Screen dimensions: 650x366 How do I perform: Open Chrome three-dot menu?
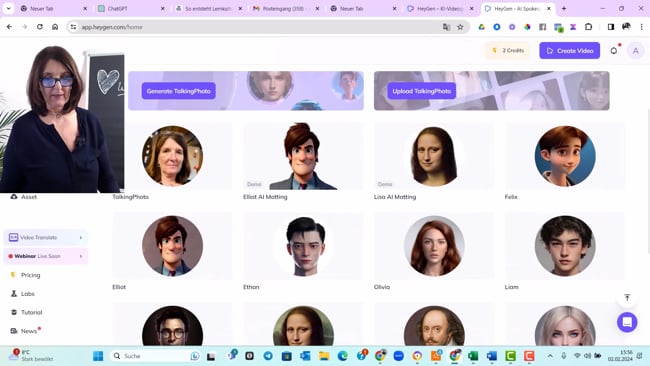tap(641, 27)
